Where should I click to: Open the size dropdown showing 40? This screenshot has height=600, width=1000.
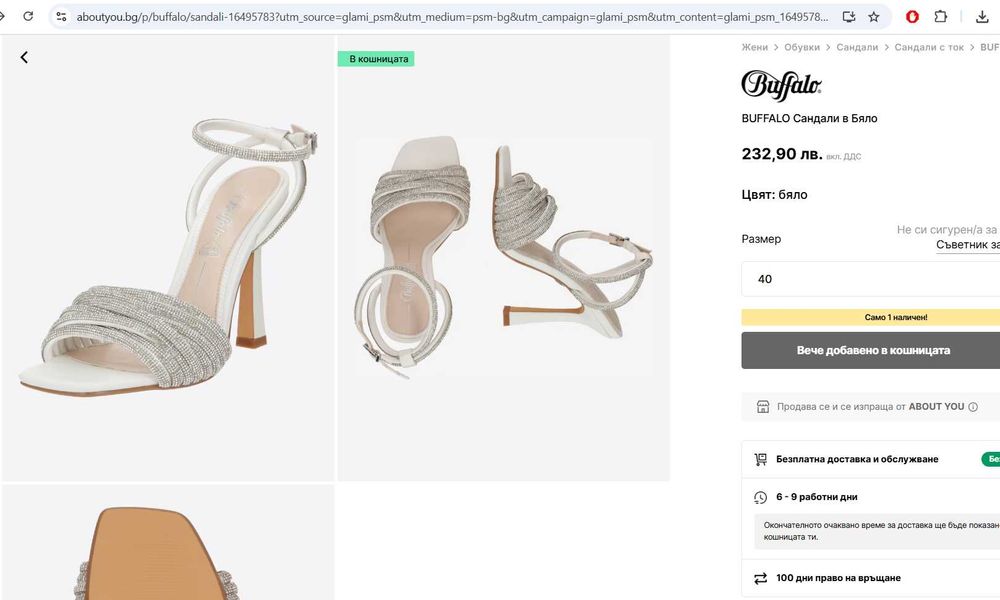tap(870, 279)
